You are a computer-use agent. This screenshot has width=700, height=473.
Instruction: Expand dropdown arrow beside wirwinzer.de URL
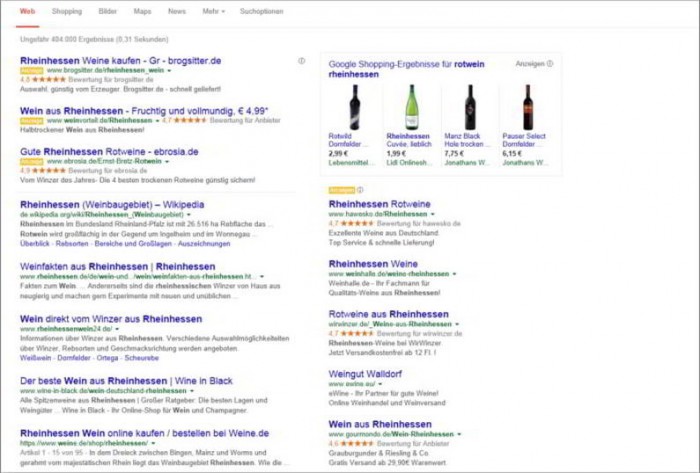coord(457,324)
